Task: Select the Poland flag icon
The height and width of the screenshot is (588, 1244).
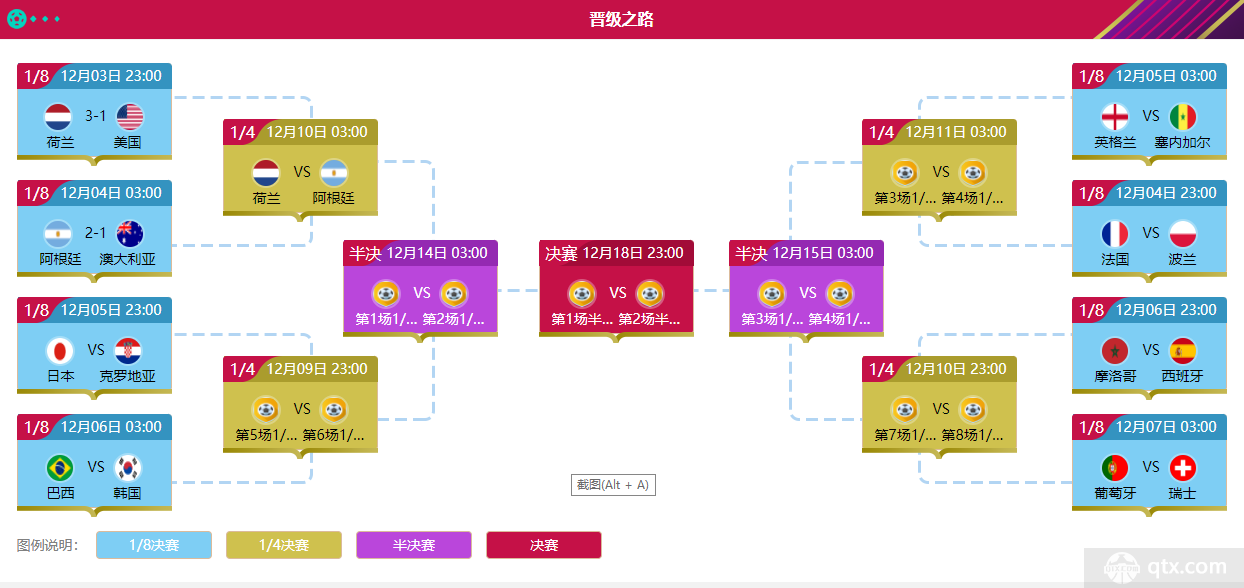Action: tap(1183, 233)
